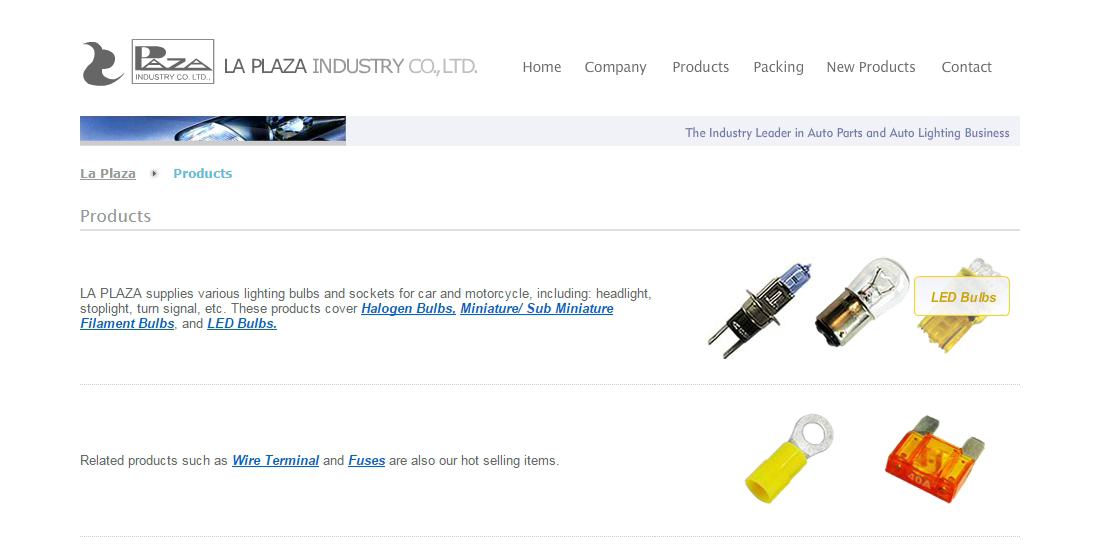Click the grey swirl emblem in header

coord(102,64)
